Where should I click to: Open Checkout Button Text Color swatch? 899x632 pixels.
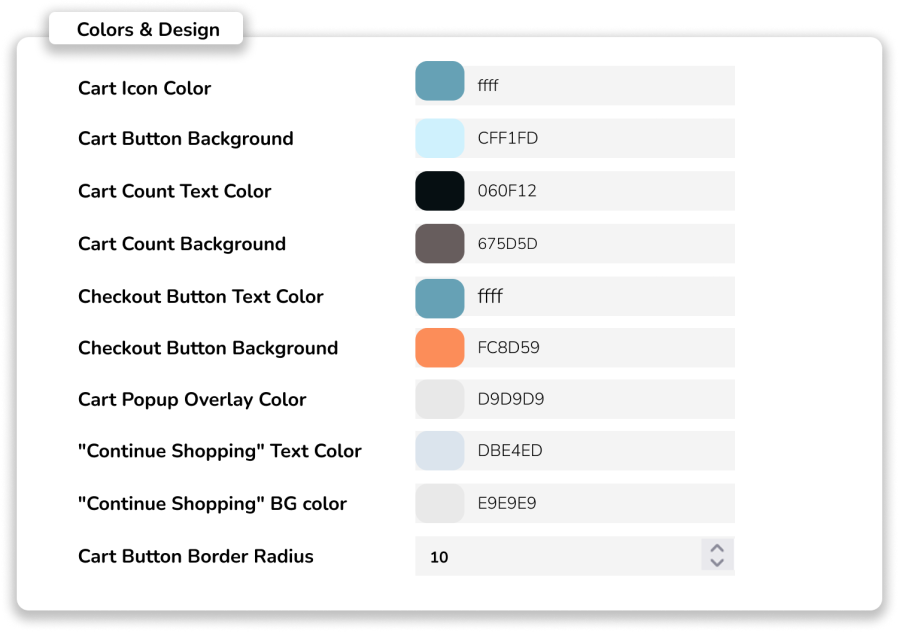[440, 297]
